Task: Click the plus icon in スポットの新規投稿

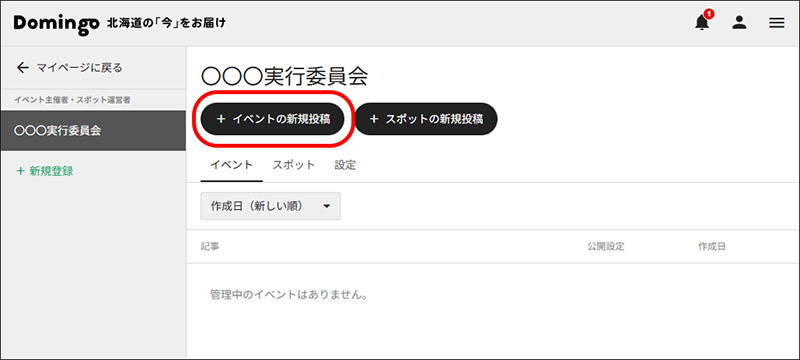Action: pyautogui.click(x=374, y=119)
